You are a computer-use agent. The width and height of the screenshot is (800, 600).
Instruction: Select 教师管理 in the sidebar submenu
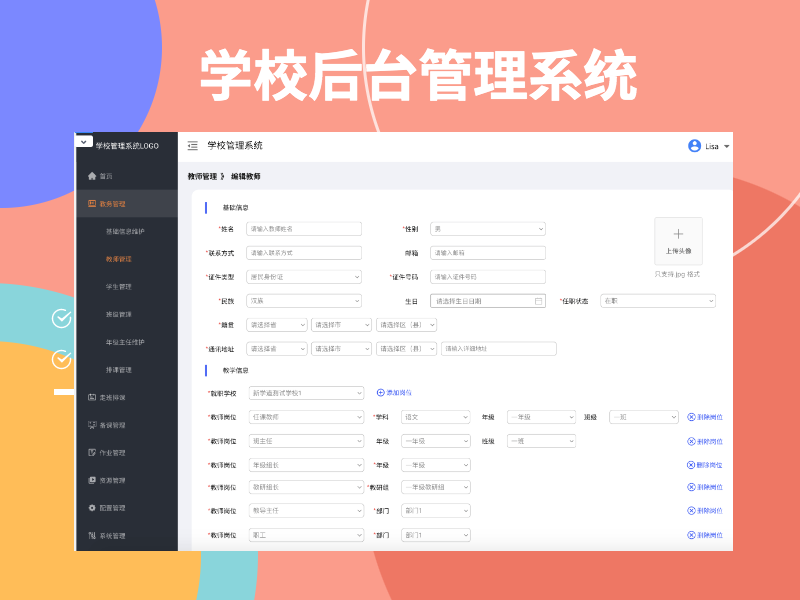pos(118,259)
